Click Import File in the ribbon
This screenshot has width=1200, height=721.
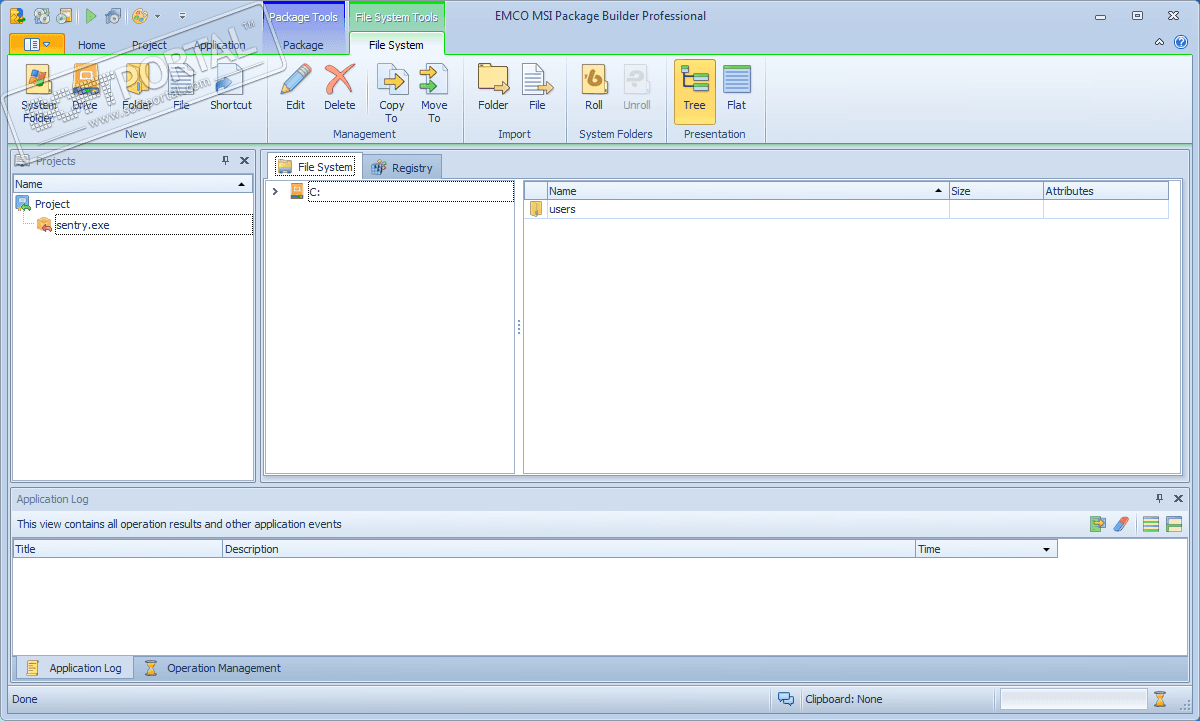click(x=537, y=88)
